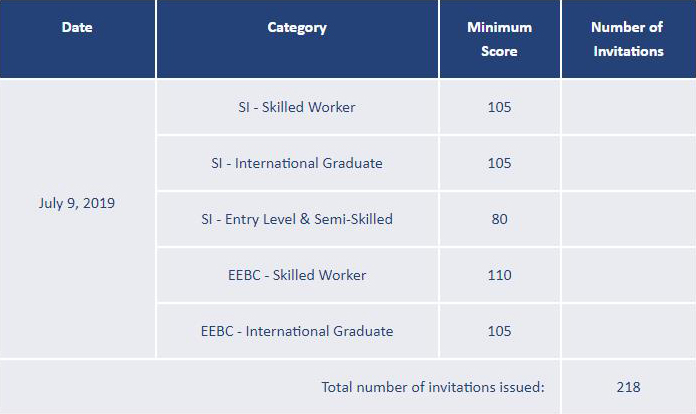
Task: Click the minimum score value 110
Action: 499,275
